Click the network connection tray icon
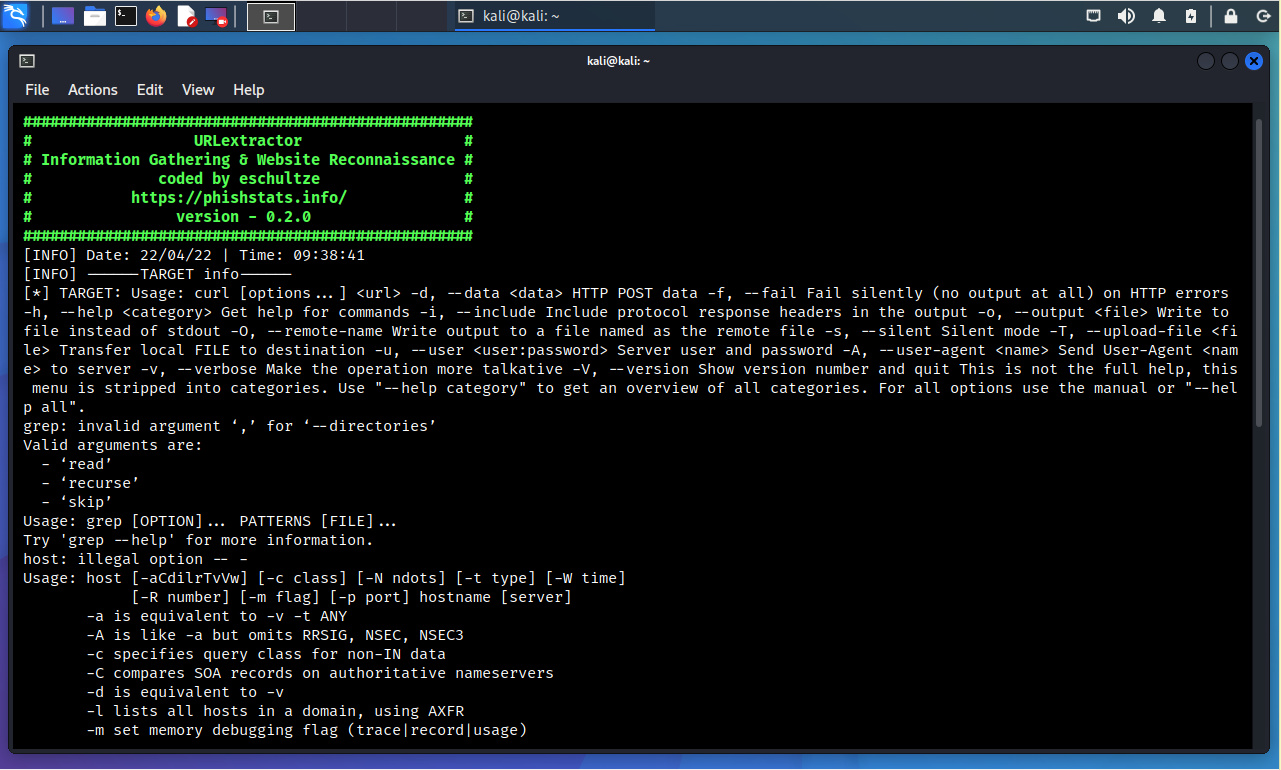Screen dimensions: 1281x770 coord(1095,16)
